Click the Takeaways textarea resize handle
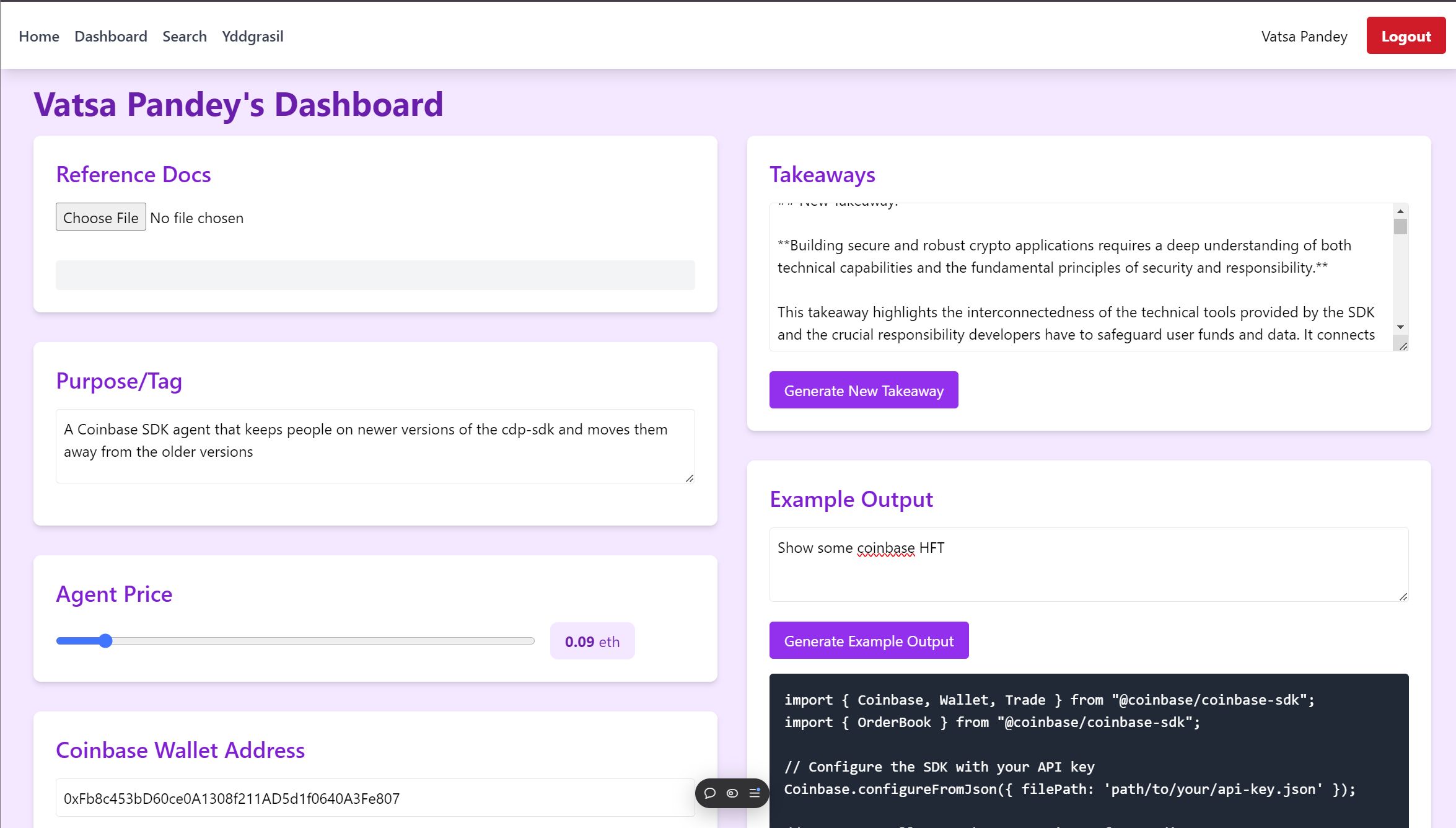This screenshot has height=828, width=1456. tap(1403, 346)
